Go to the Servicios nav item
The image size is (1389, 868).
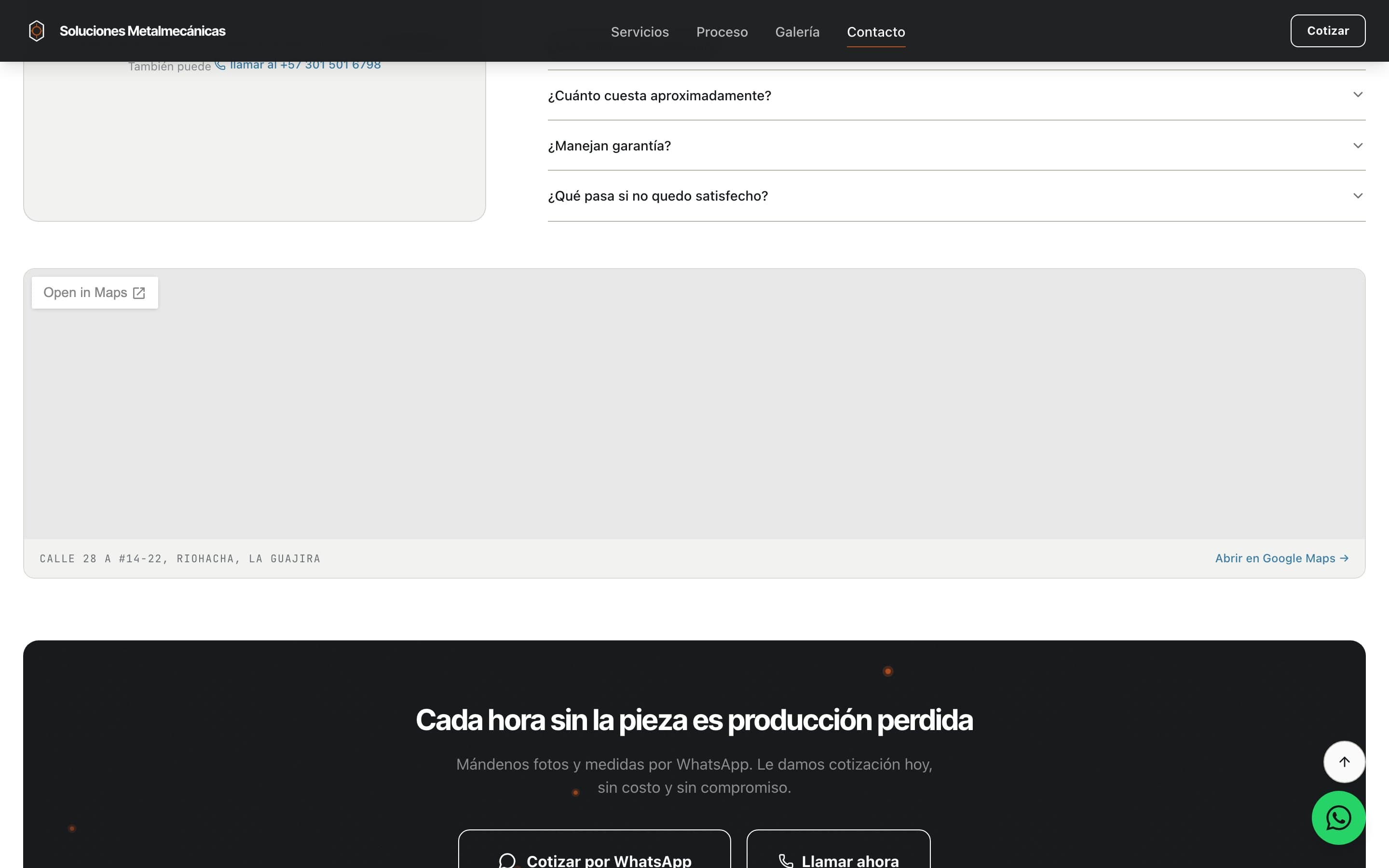click(x=640, y=32)
